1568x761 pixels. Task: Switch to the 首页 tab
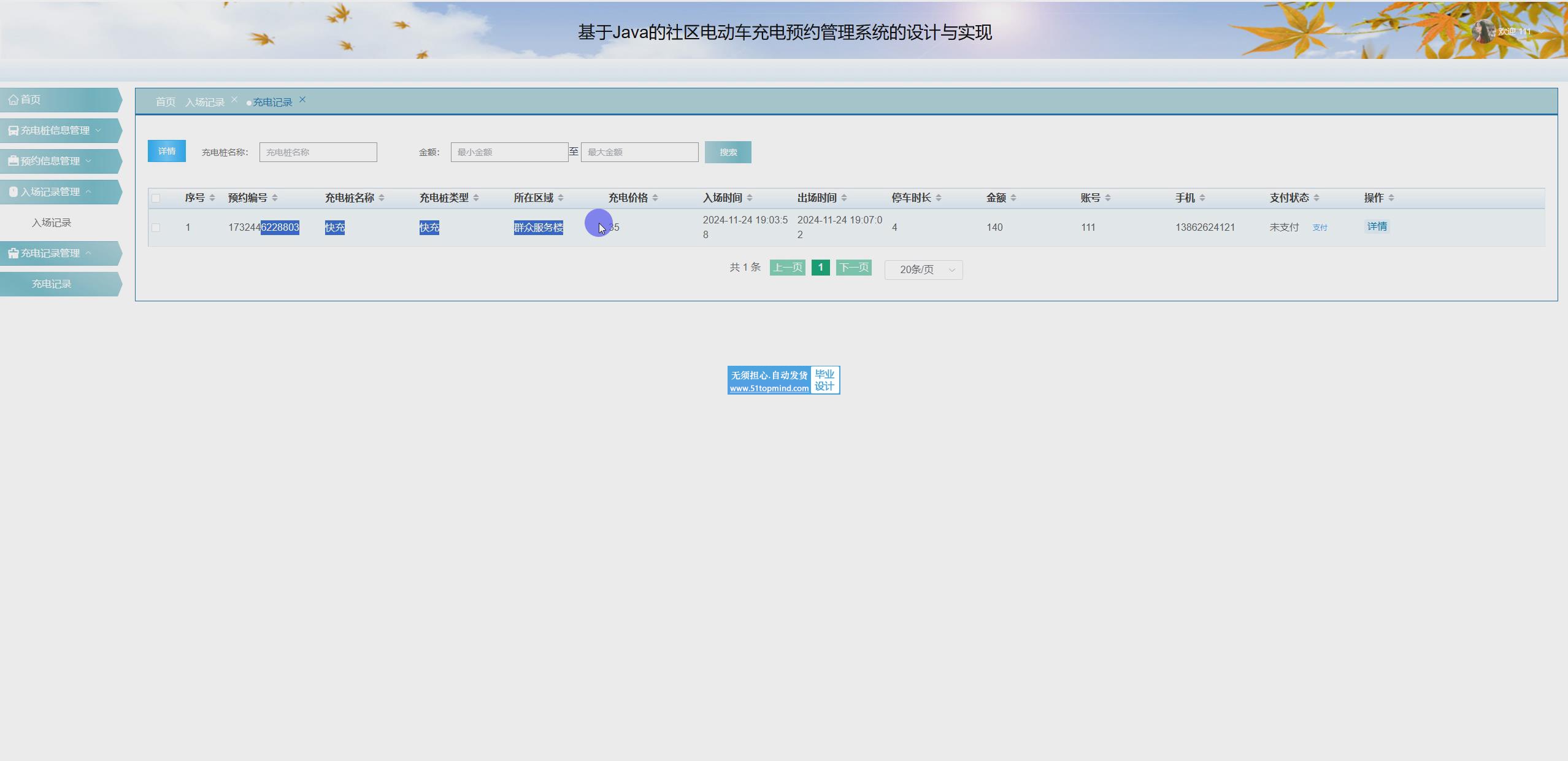(165, 102)
